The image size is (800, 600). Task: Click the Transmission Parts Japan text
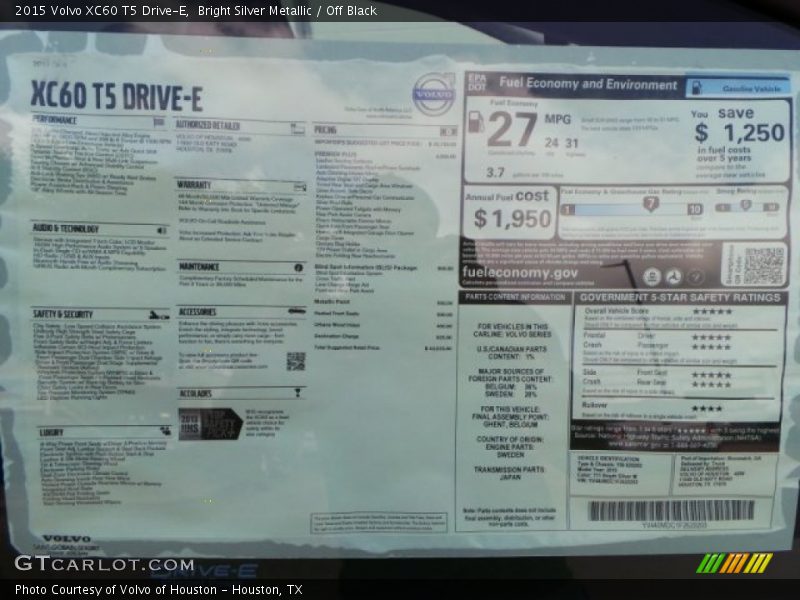tap(510, 473)
